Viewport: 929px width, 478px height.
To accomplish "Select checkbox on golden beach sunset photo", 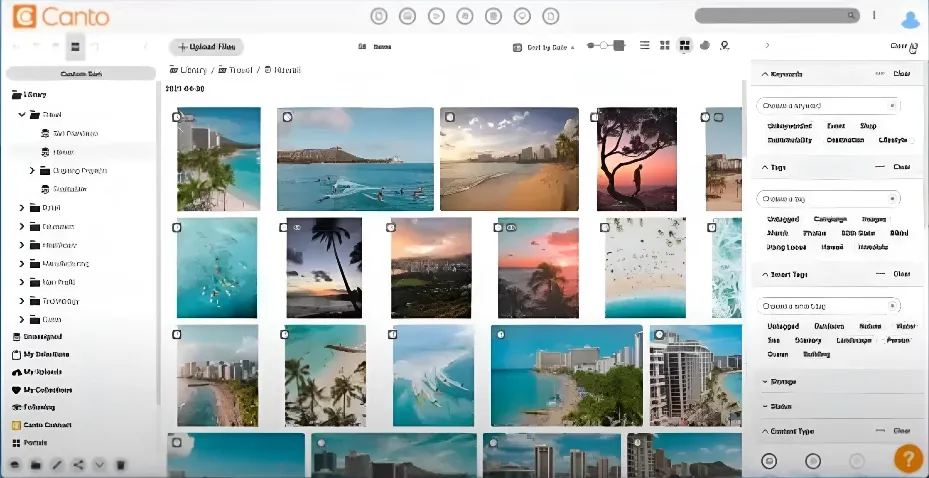I will (450, 117).
